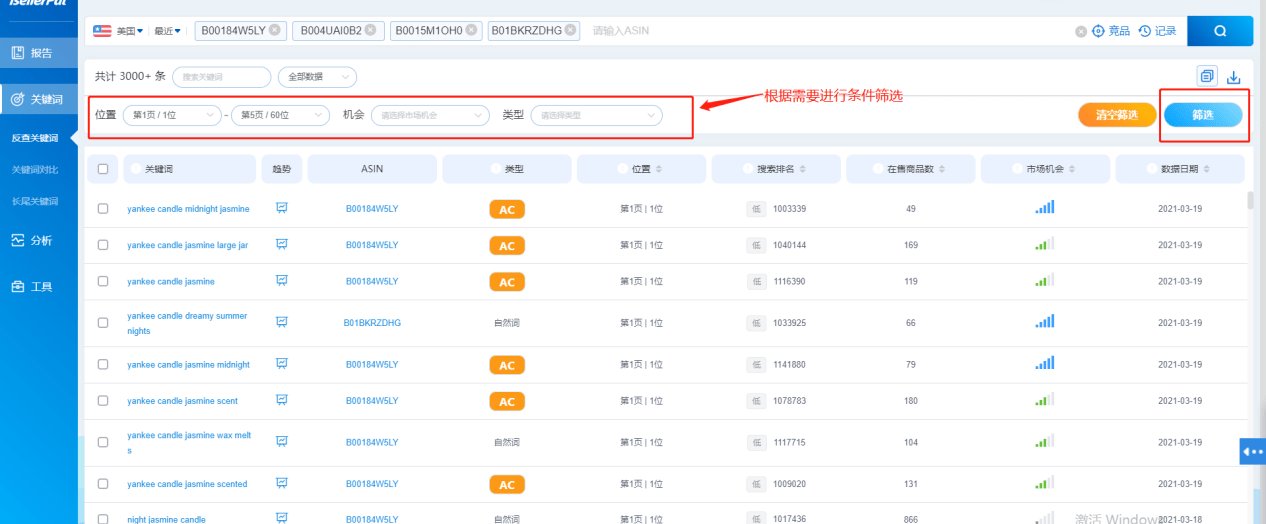The width and height of the screenshot is (1266, 524).
Task: Select 长尾关键词 in the sidebar
Action: point(35,201)
